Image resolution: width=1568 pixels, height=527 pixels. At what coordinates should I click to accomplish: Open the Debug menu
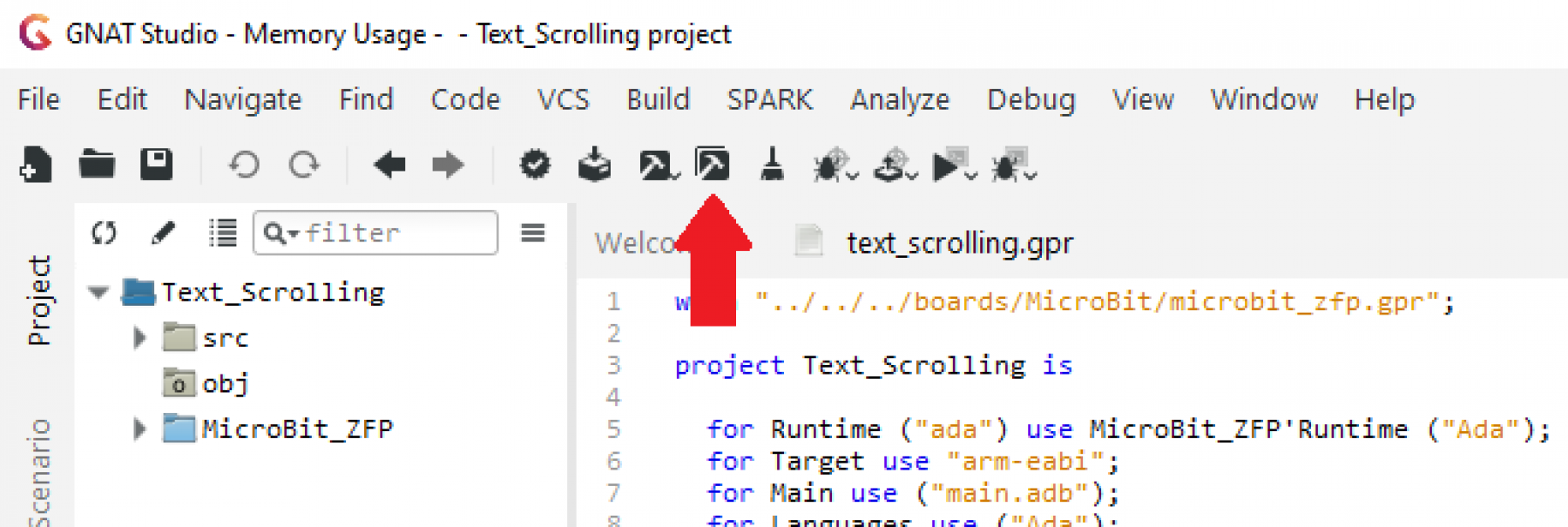coord(1031,99)
